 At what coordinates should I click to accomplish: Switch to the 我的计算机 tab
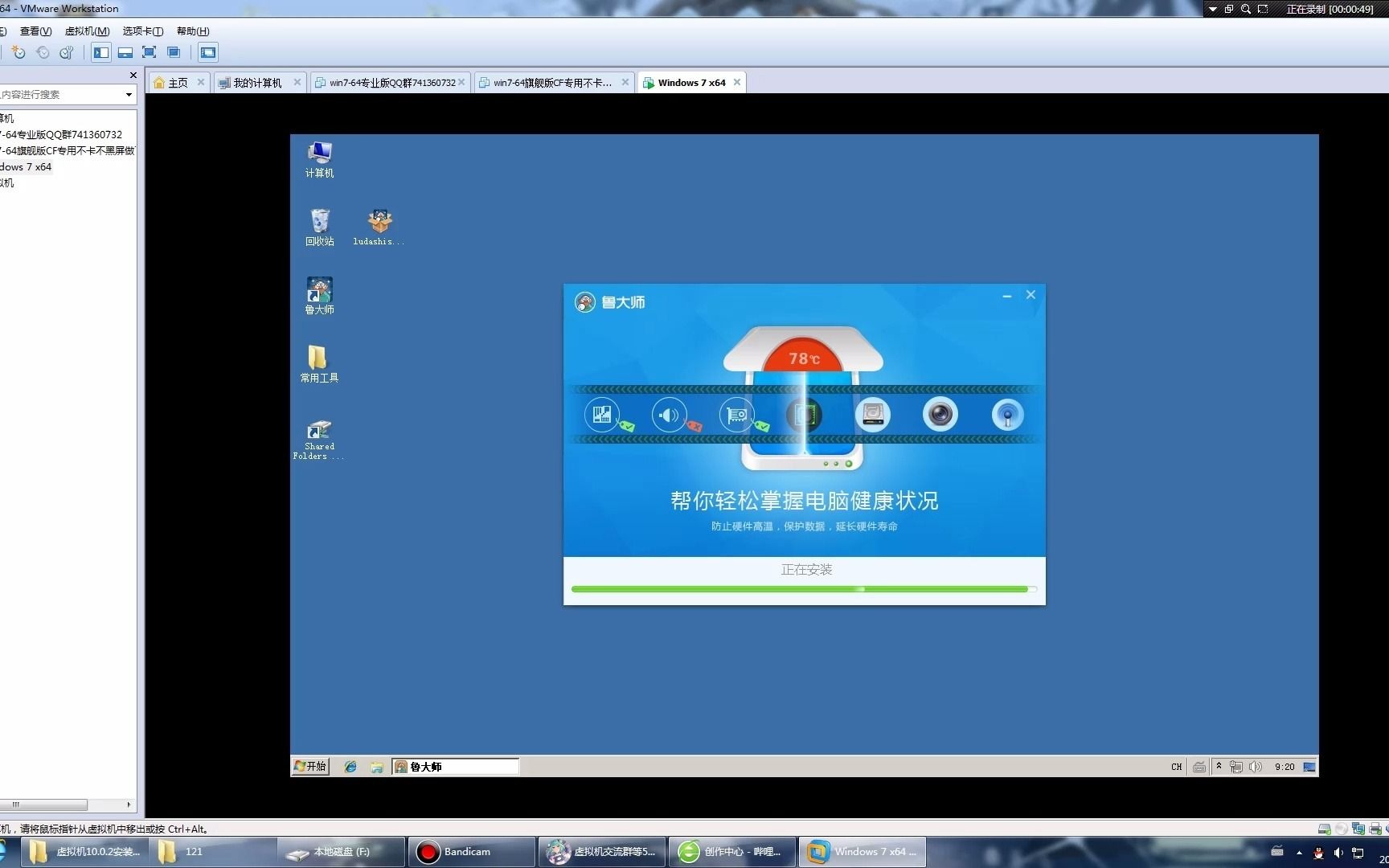[257, 83]
